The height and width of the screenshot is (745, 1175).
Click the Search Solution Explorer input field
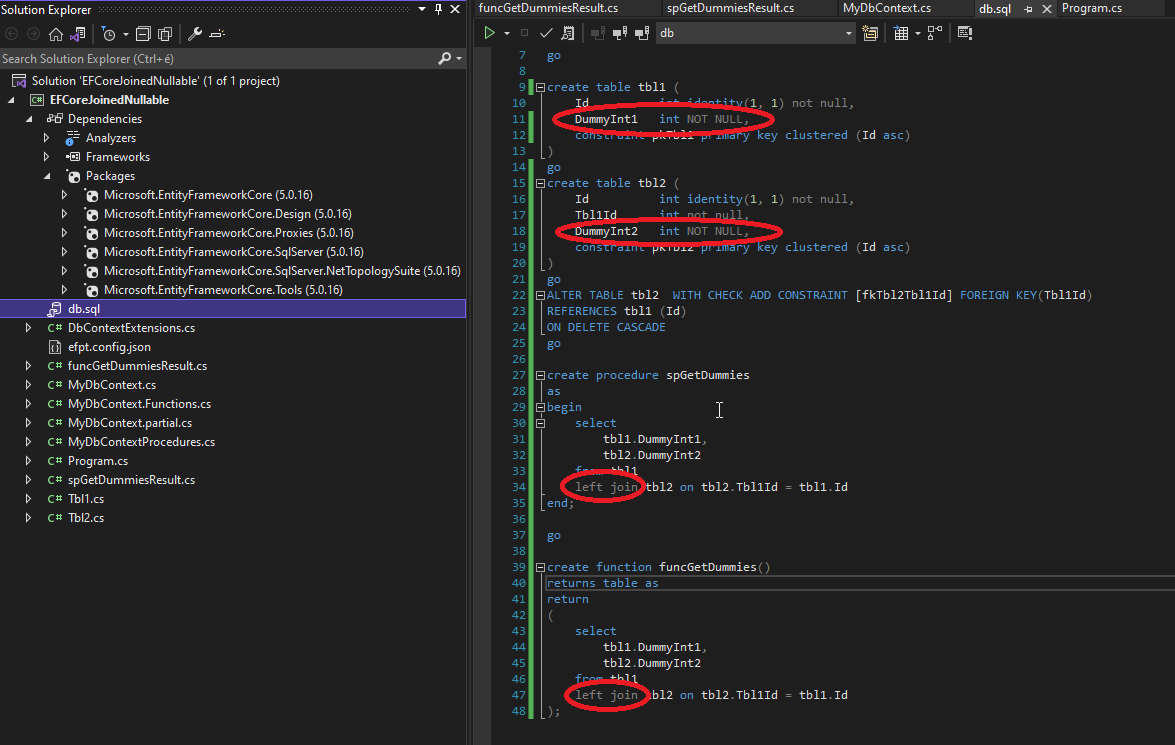point(217,58)
